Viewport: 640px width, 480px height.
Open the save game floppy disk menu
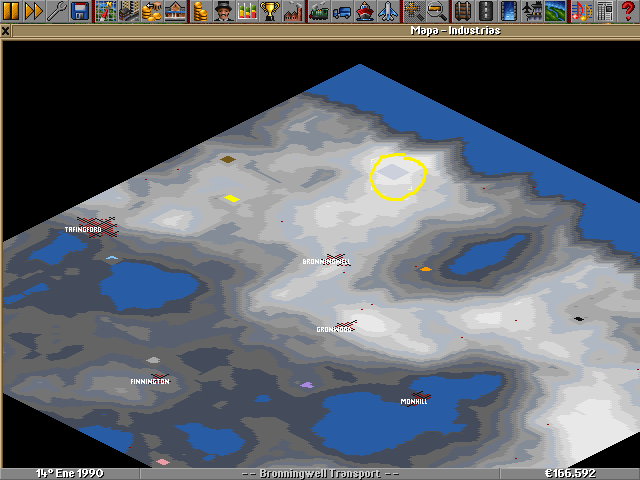80,11
